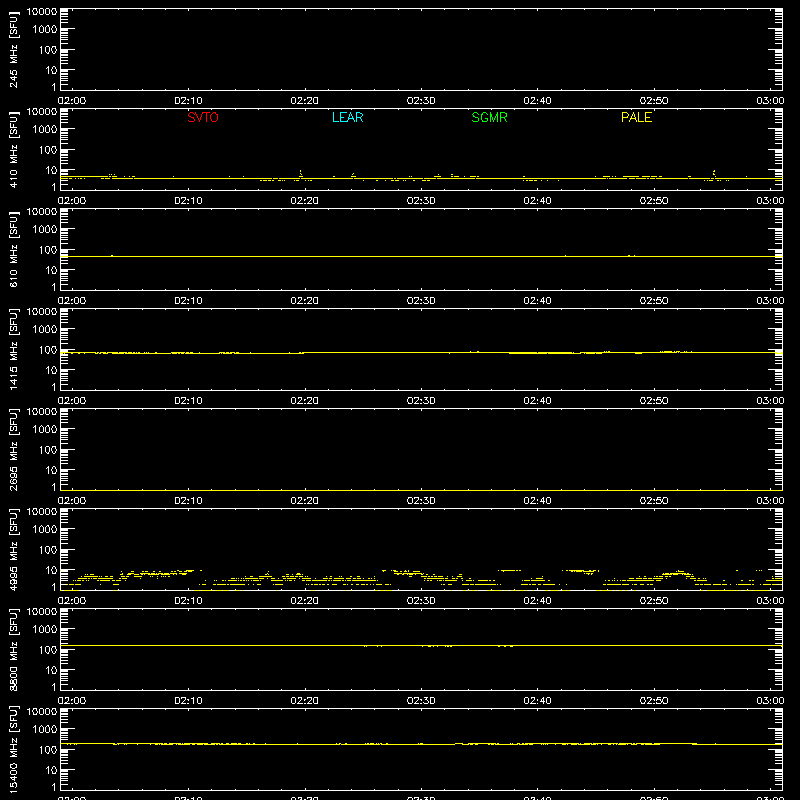Click the green SGMR station label

pyautogui.click(x=489, y=117)
